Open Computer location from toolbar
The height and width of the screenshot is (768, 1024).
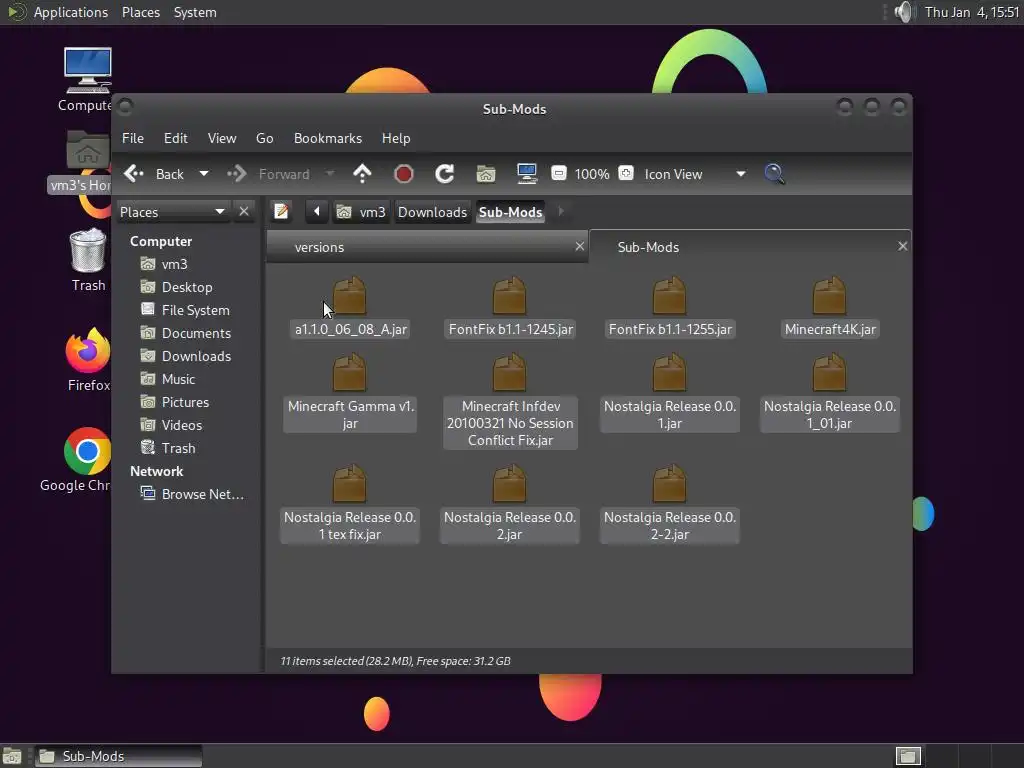click(x=526, y=174)
